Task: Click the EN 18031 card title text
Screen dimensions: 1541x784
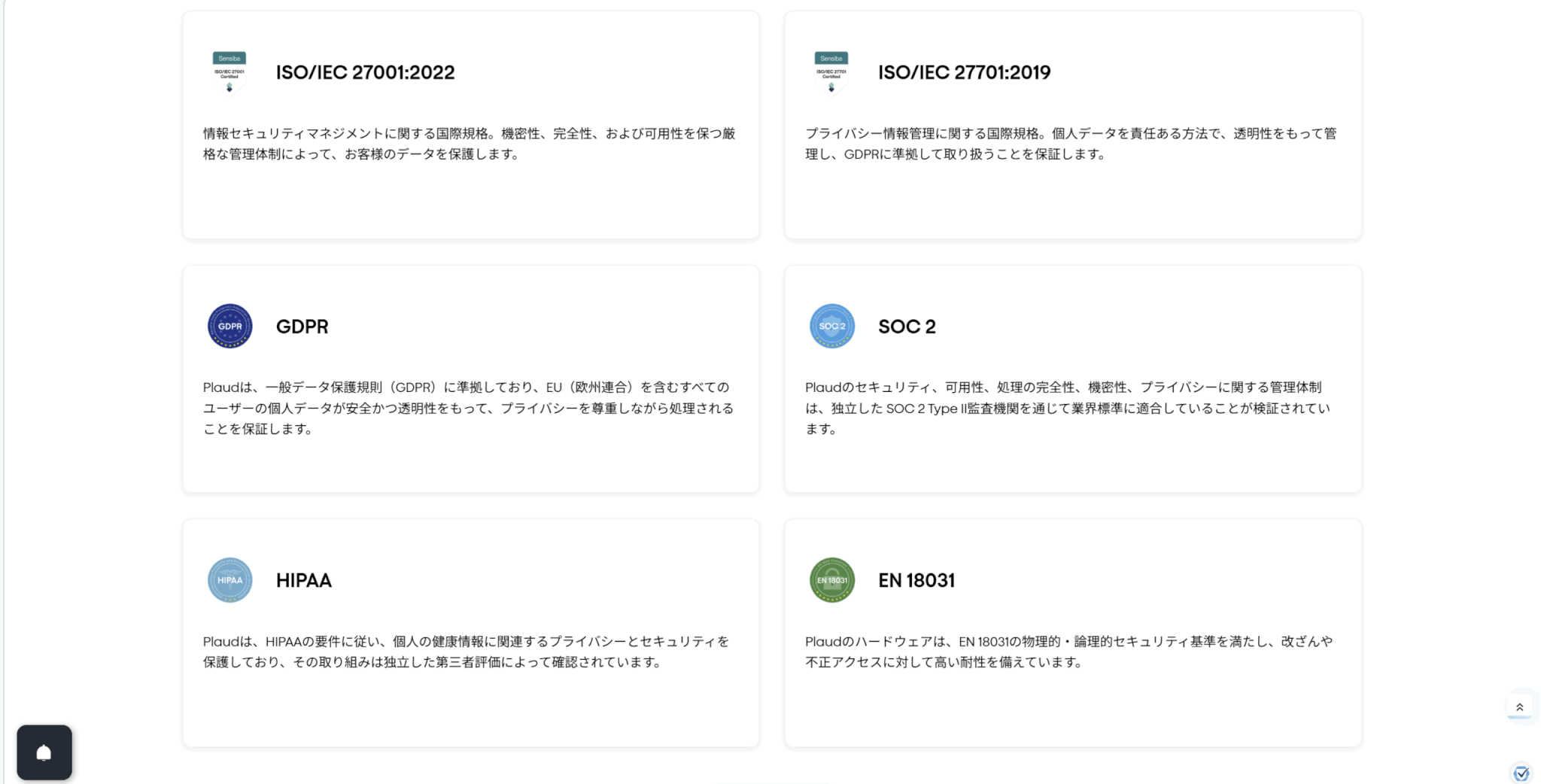Action: pos(916,580)
